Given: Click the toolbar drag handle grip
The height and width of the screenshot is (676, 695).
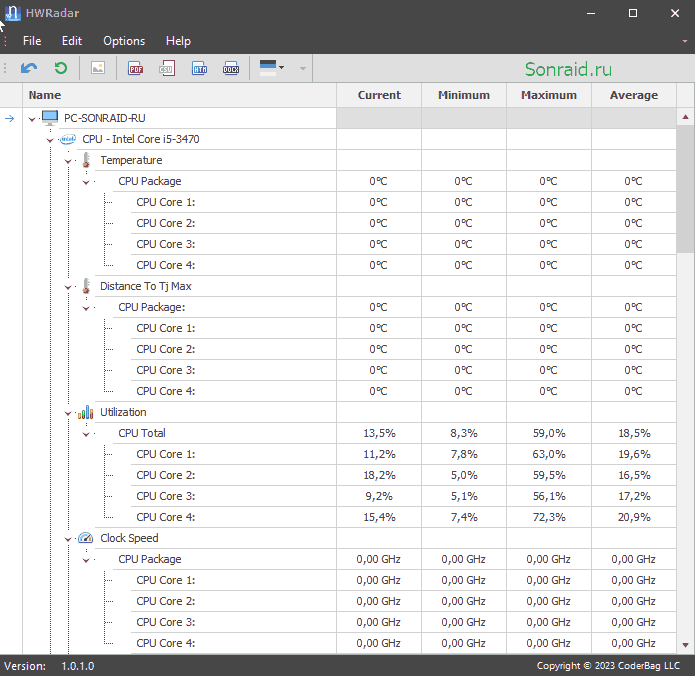Looking at the screenshot, I should pyautogui.click(x=5, y=68).
